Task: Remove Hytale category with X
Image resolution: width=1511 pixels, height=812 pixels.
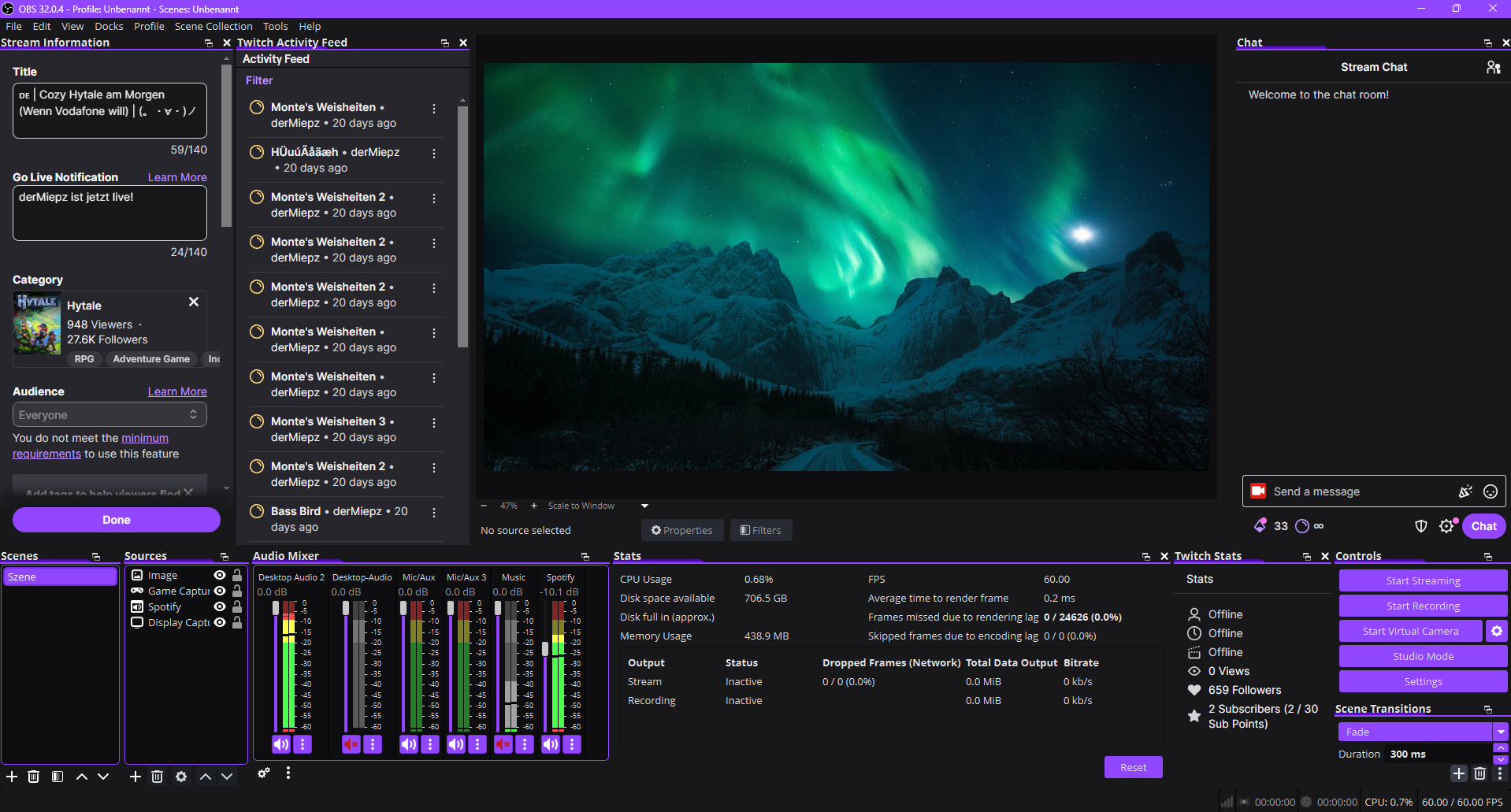Action: [x=194, y=302]
